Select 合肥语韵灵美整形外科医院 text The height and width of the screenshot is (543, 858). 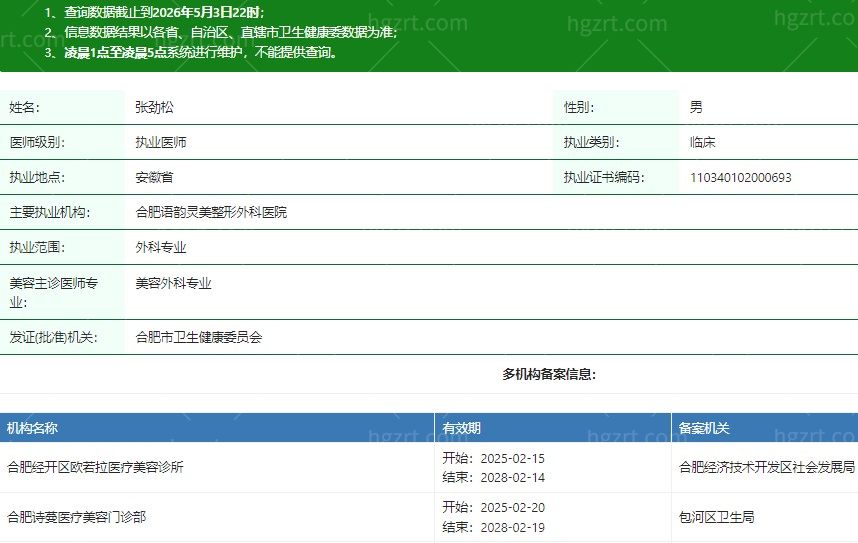(211, 212)
